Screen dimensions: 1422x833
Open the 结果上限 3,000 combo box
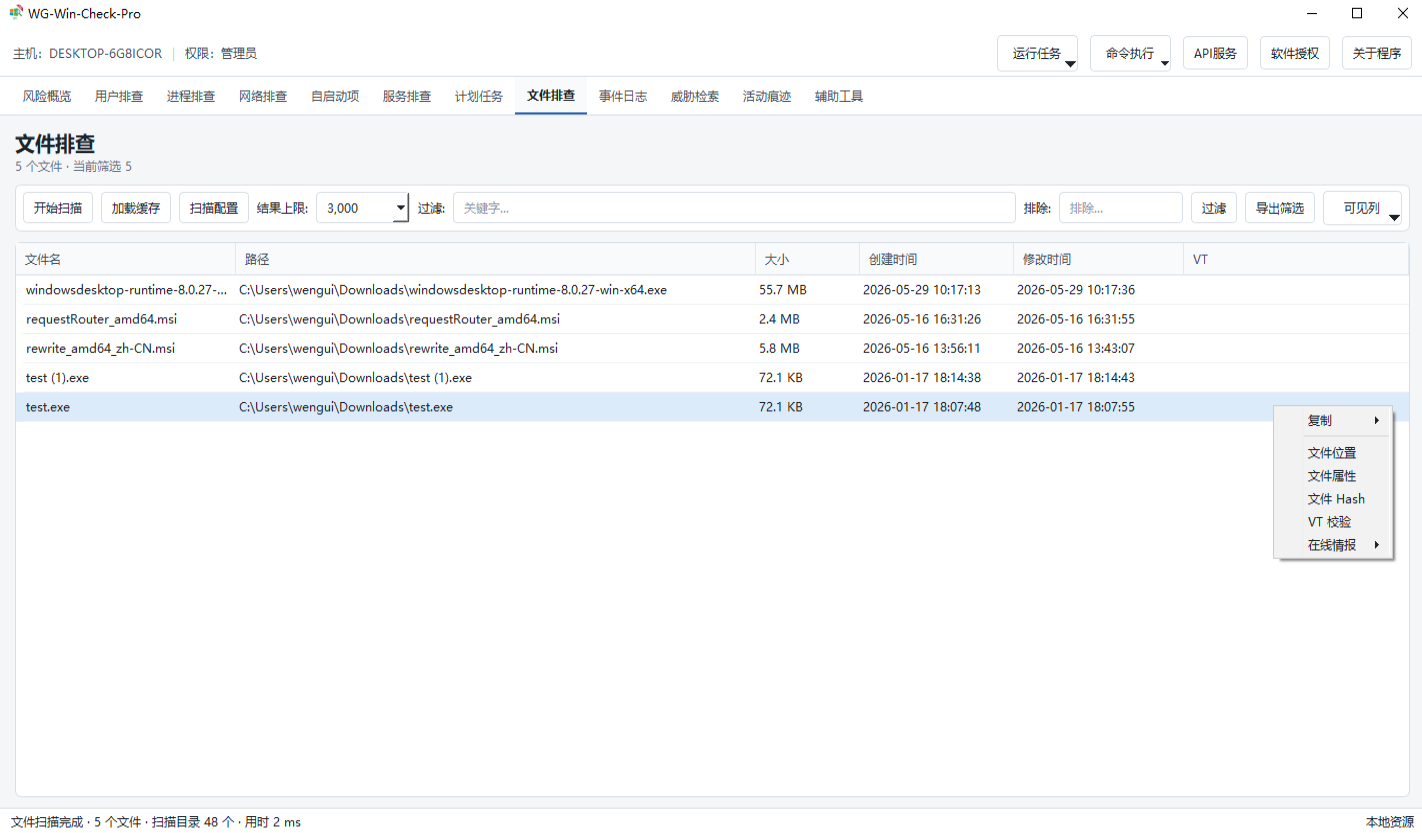pyautogui.click(x=363, y=208)
